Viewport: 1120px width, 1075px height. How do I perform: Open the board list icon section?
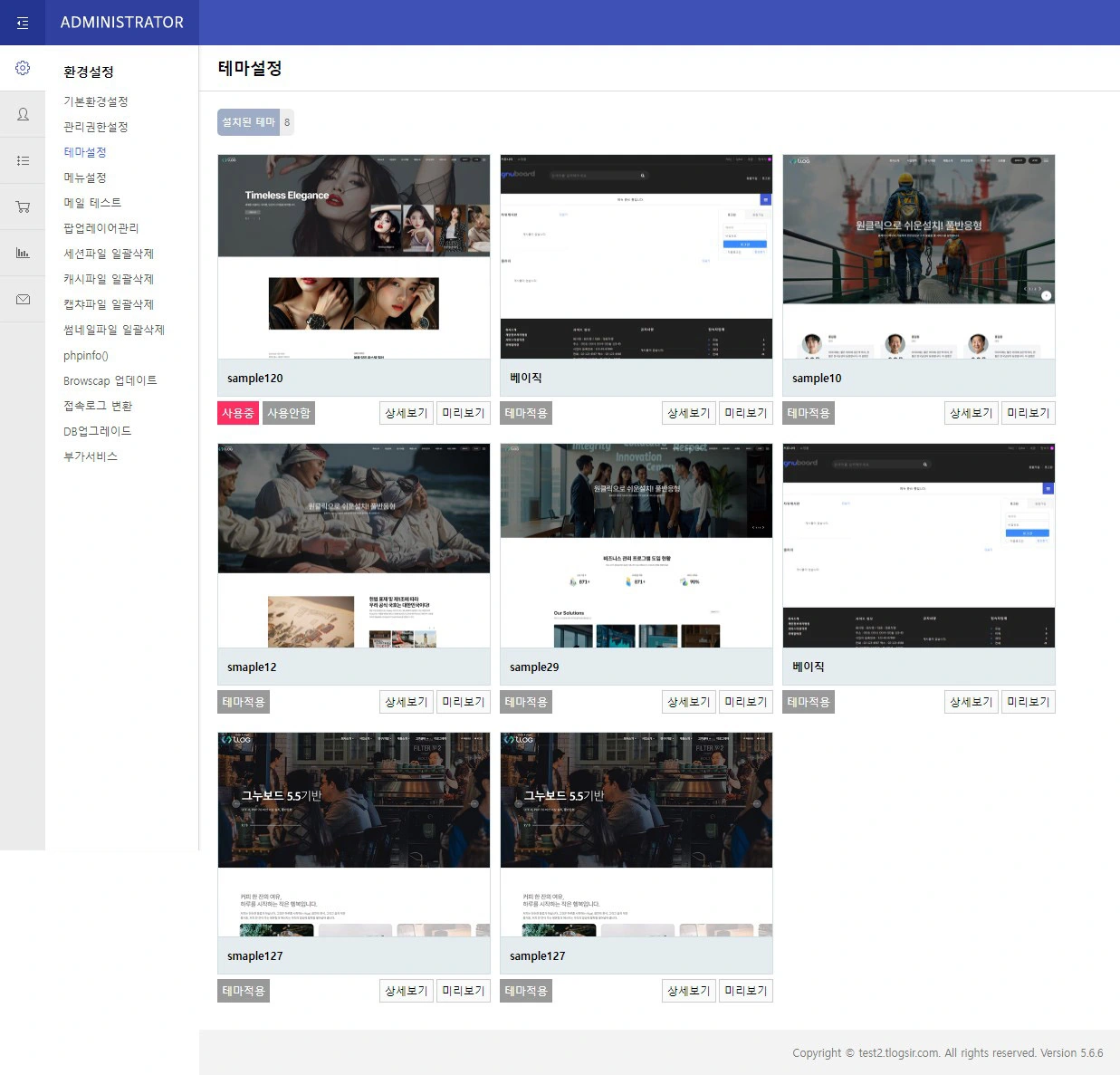[23, 160]
